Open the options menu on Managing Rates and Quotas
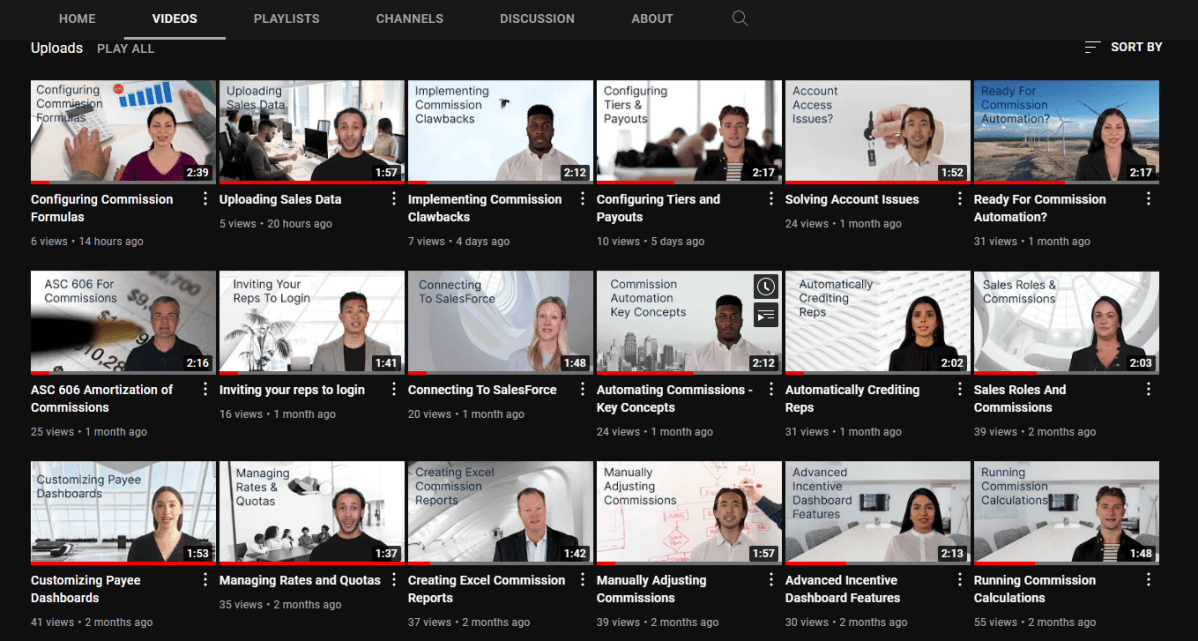 [x=393, y=579]
